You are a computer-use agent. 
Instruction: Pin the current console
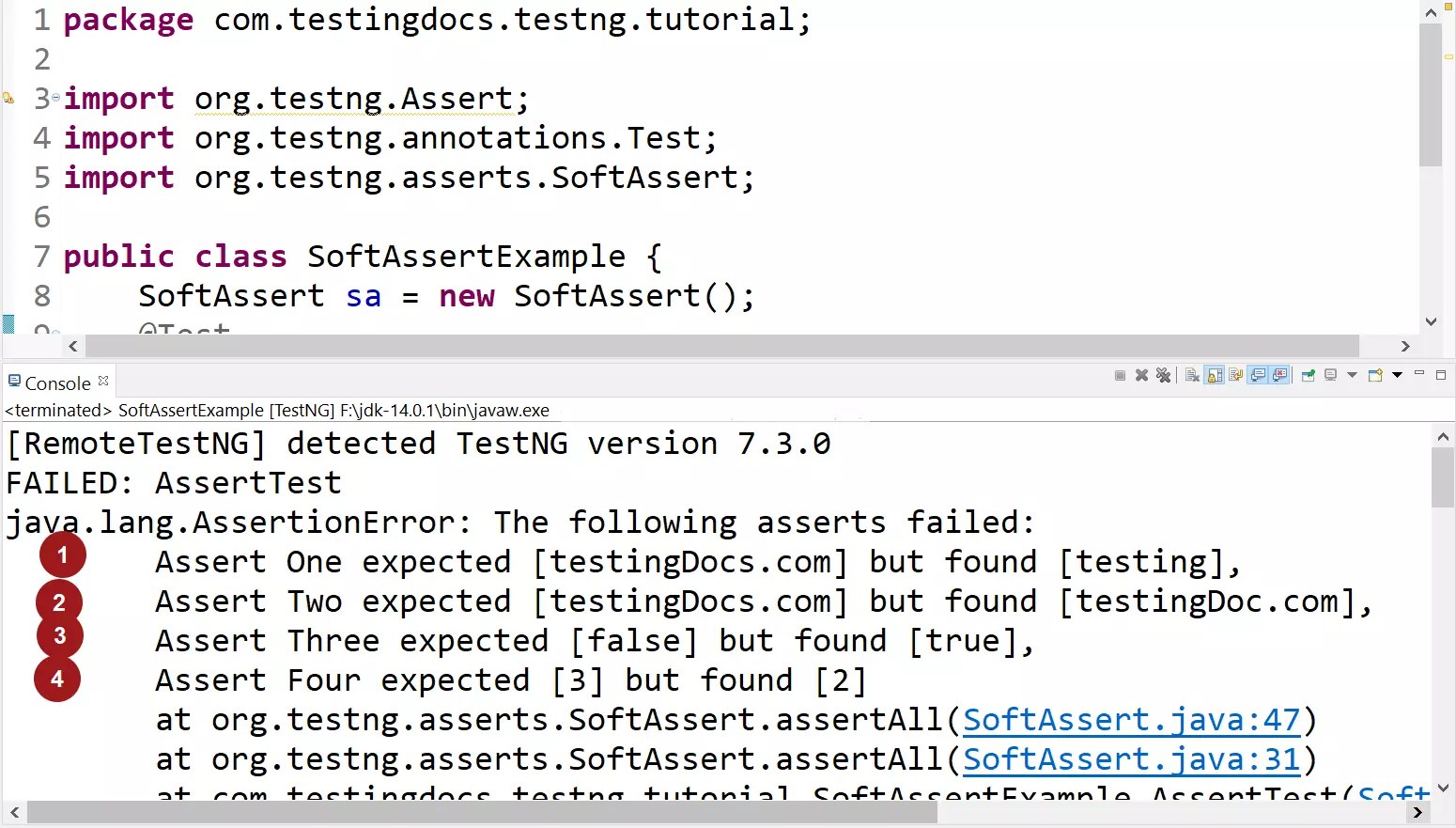pos(1309,374)
